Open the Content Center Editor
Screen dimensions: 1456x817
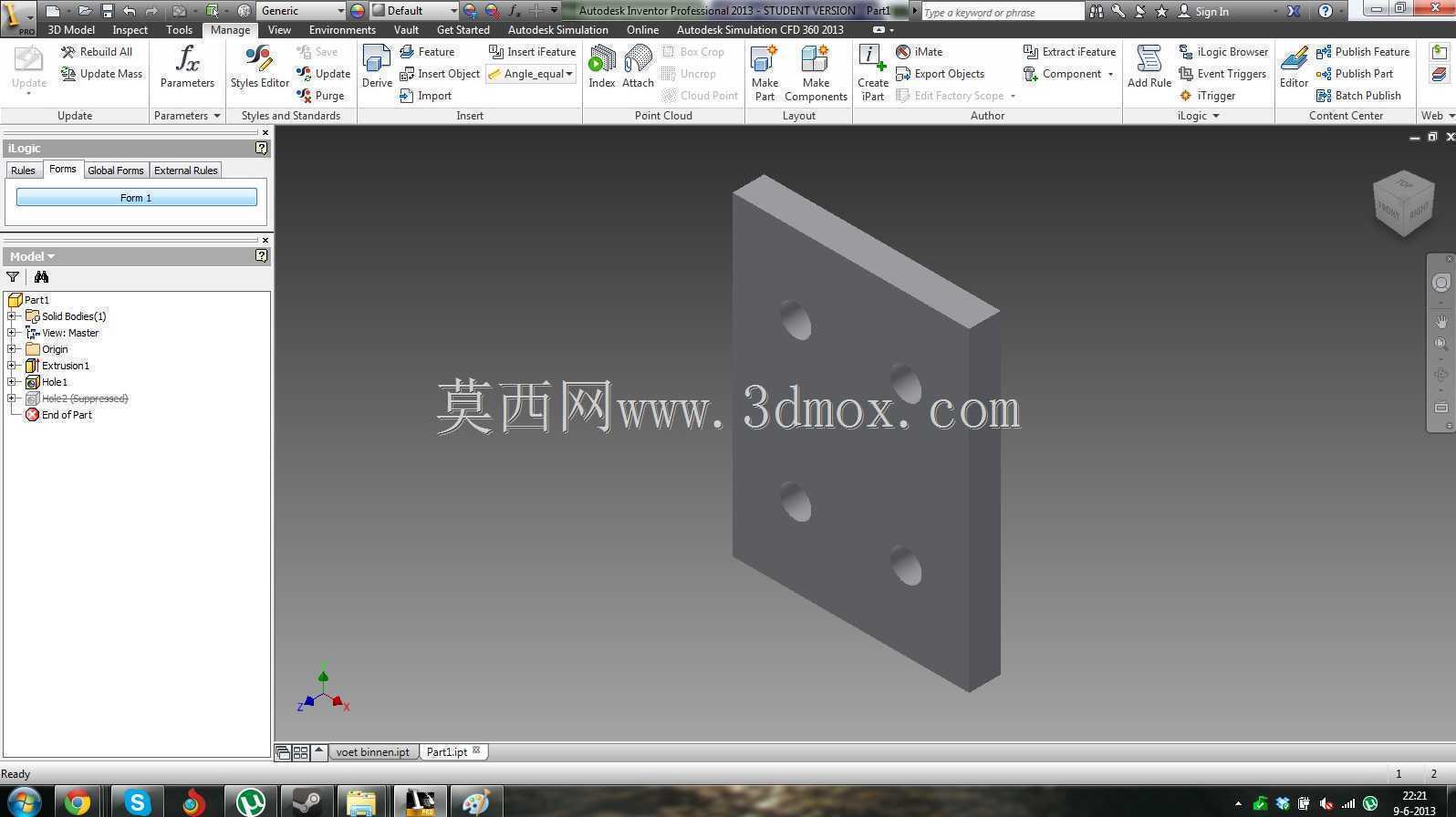(x=1294, y=67)
